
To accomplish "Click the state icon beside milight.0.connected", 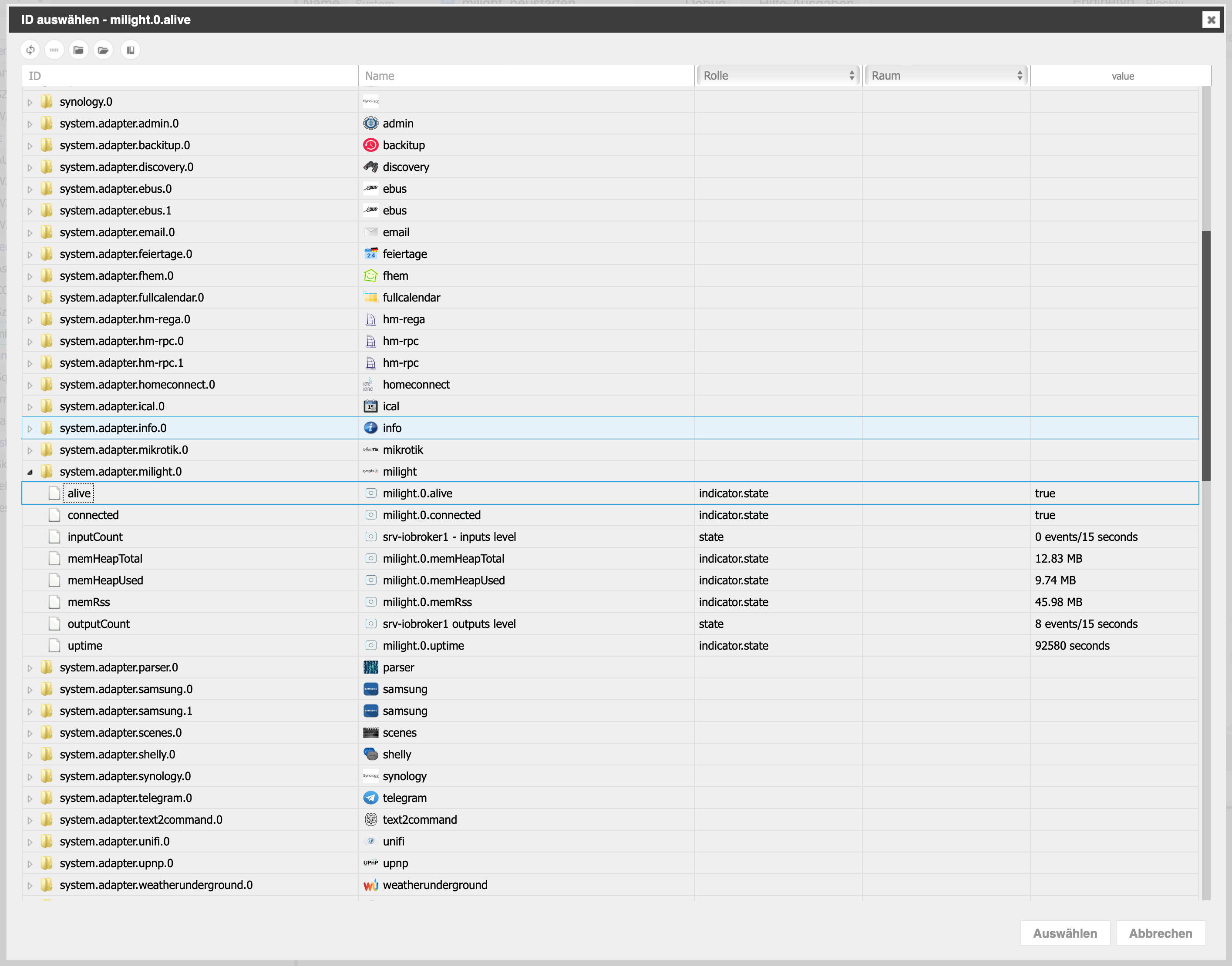I will [x=370, y=515].
